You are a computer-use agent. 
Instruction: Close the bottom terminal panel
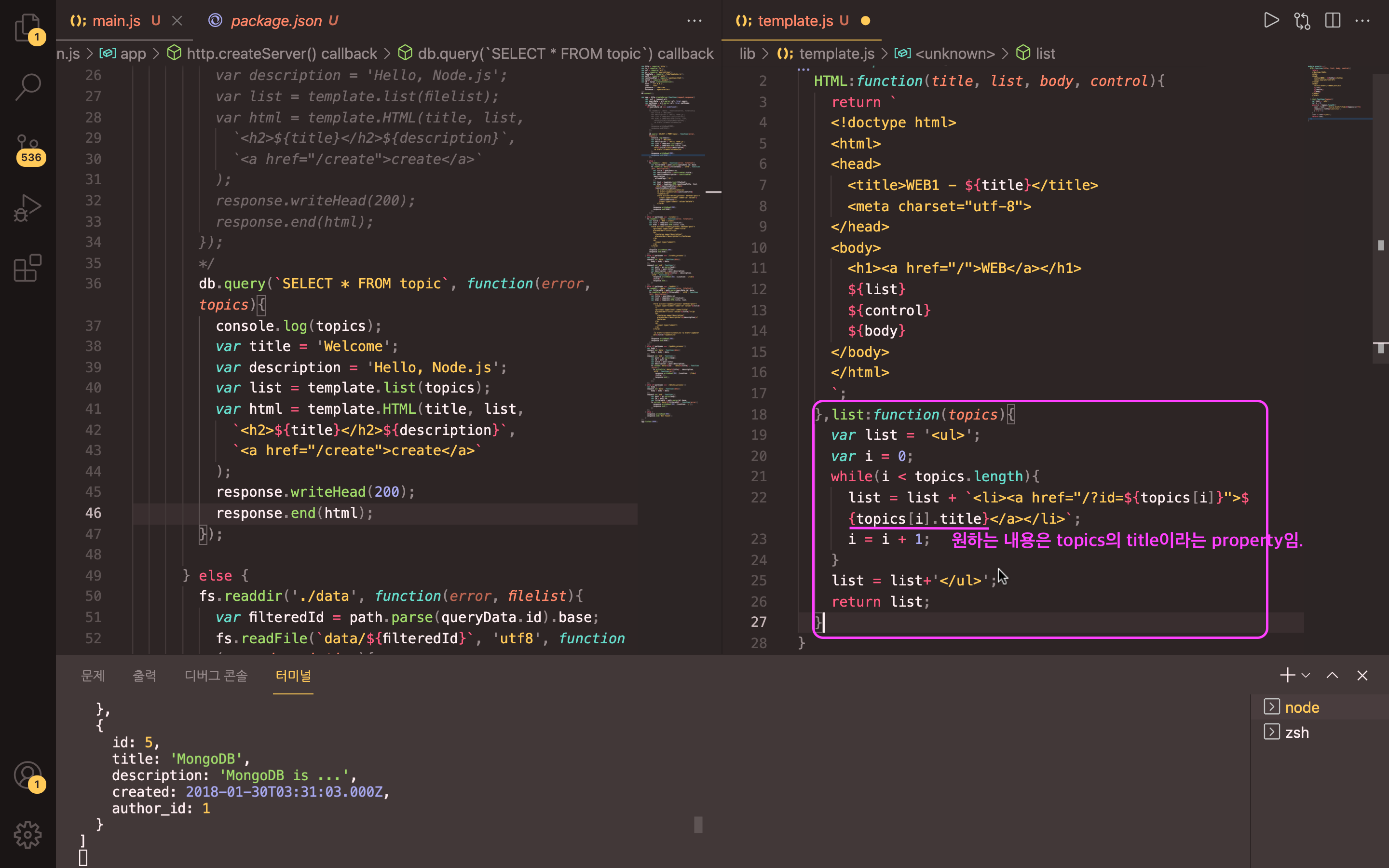click(x=1362, y=675)
